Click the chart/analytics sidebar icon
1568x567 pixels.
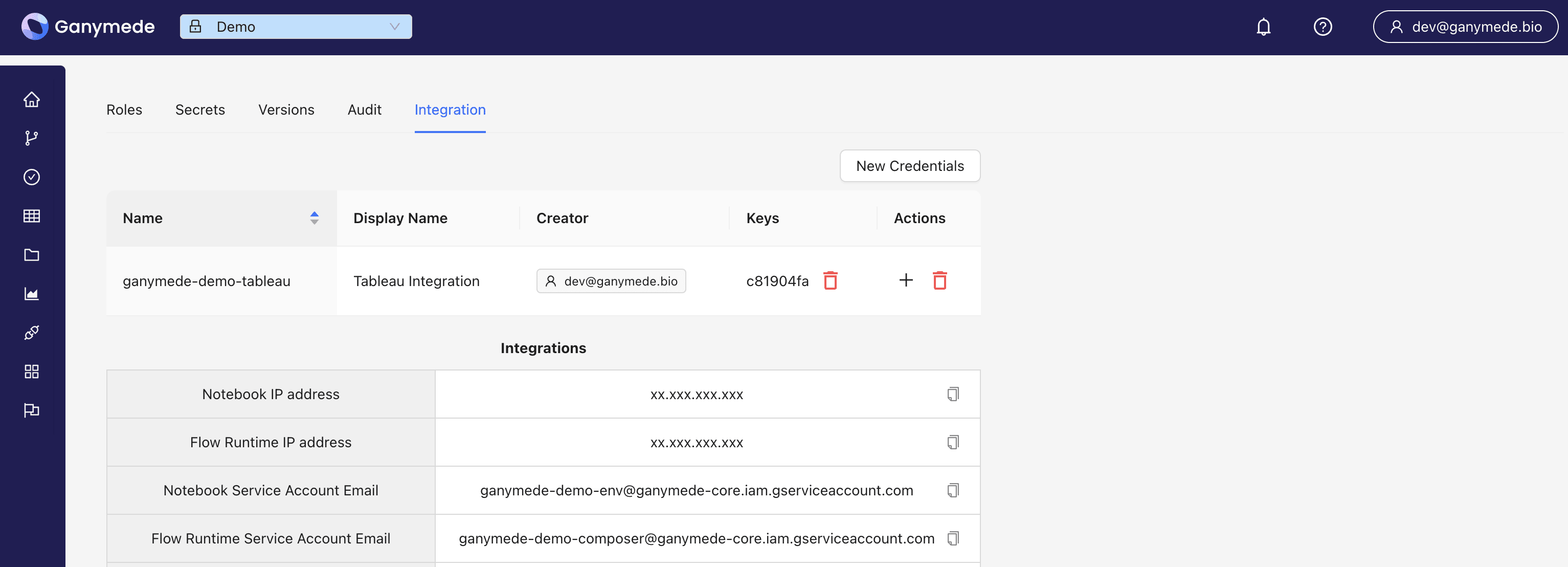[31, 294]
